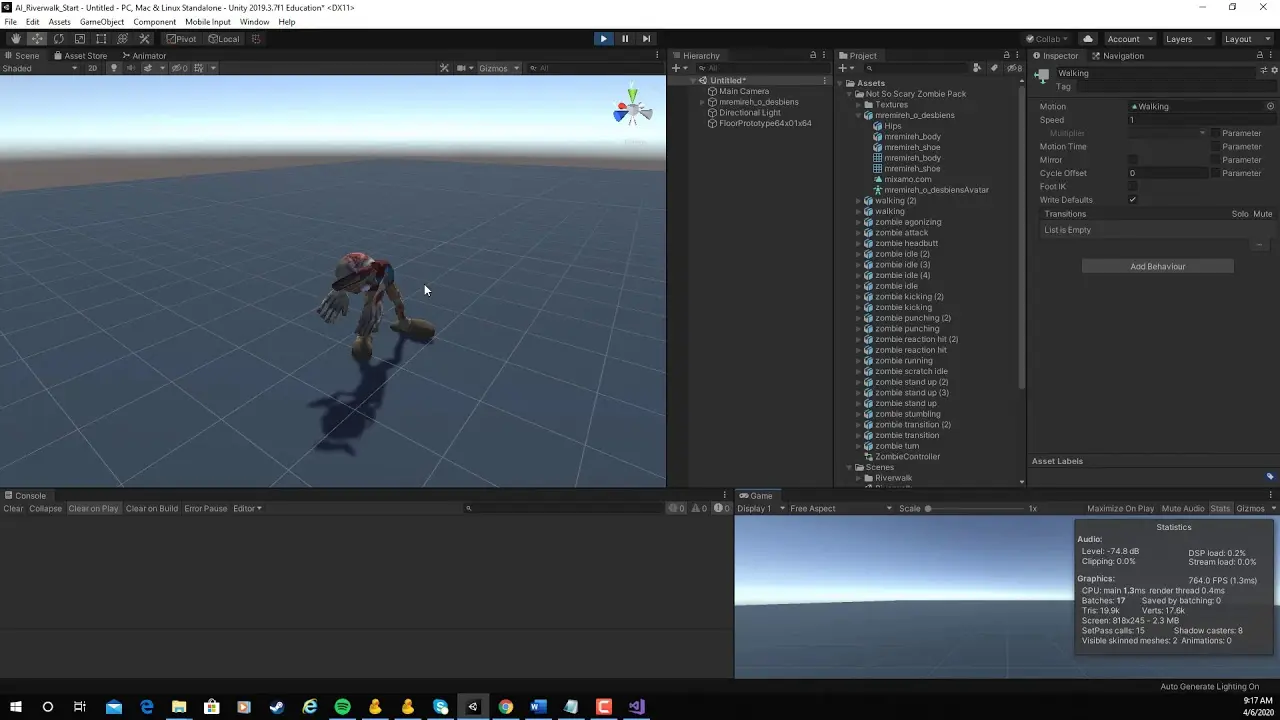Open the Layers dropdown
Screen dimensions: 1280x720
click(x=1188, y=39)
